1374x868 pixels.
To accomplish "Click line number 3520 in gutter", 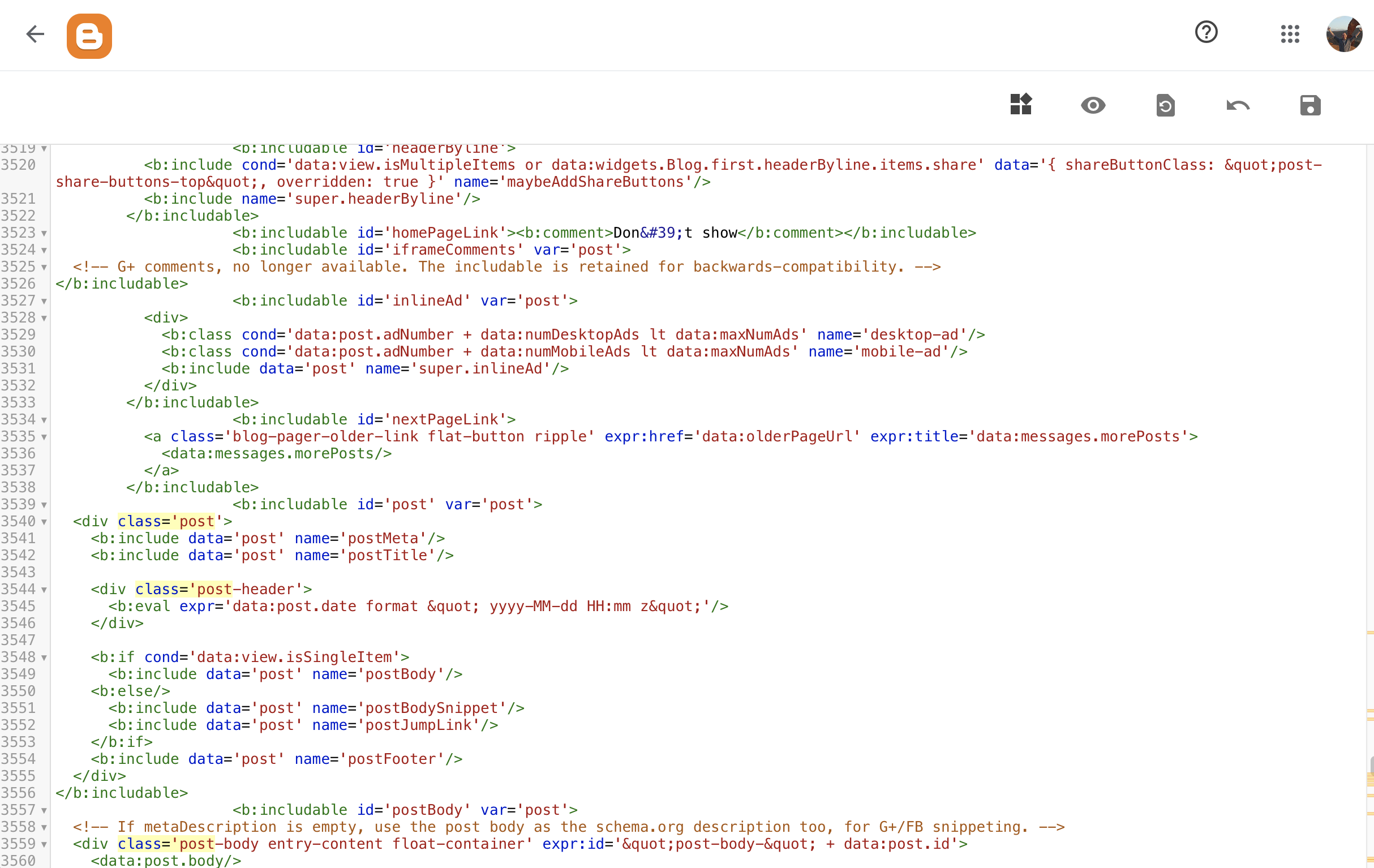I will tap(18, 165).
